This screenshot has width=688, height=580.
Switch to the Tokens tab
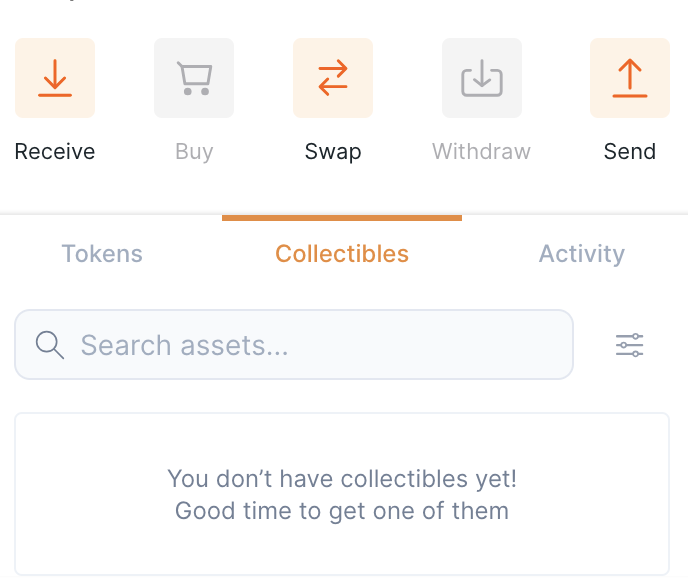pos(102,254)
